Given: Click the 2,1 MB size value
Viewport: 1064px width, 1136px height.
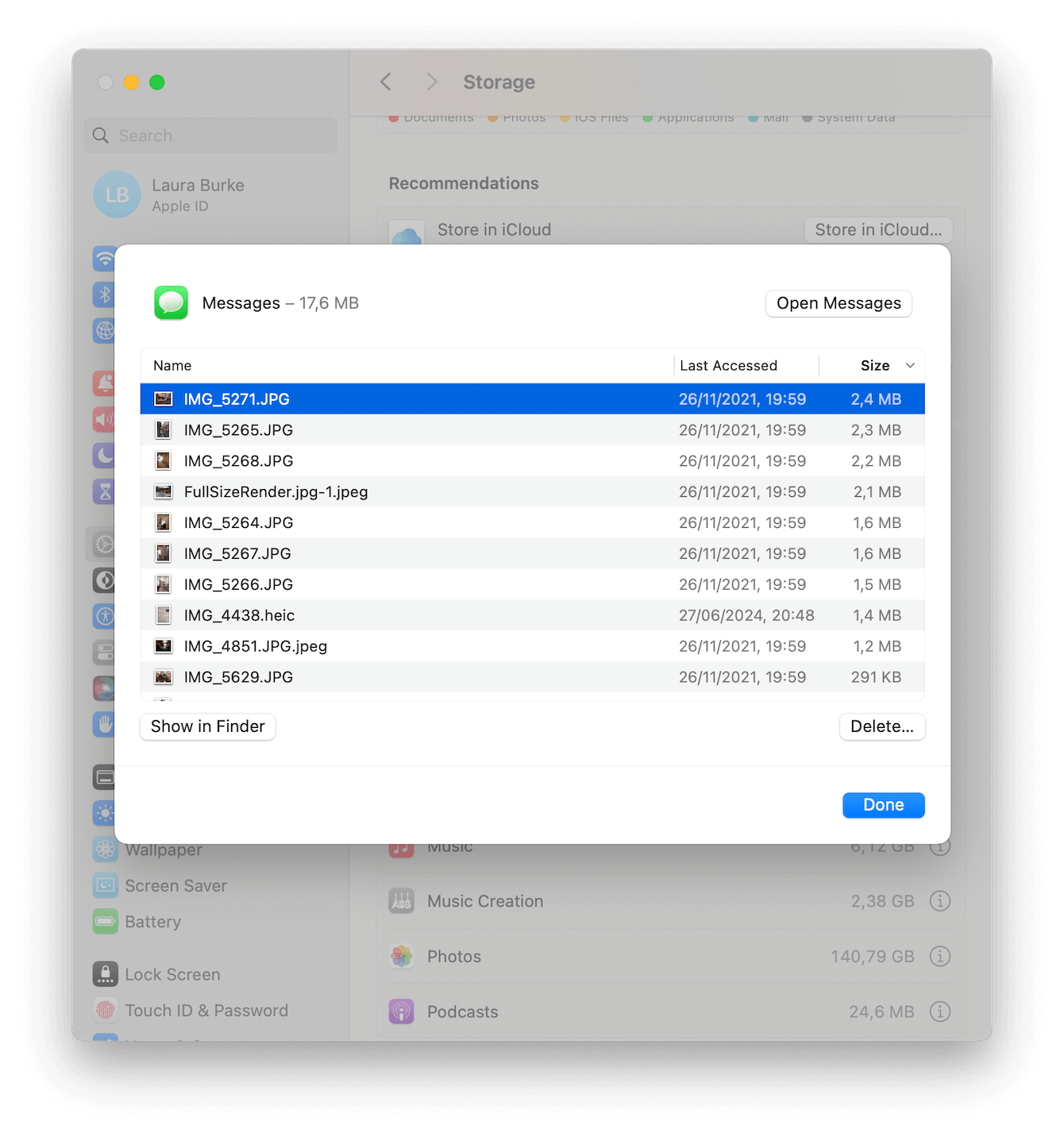Looking at the screenshot, I should 877,491.
